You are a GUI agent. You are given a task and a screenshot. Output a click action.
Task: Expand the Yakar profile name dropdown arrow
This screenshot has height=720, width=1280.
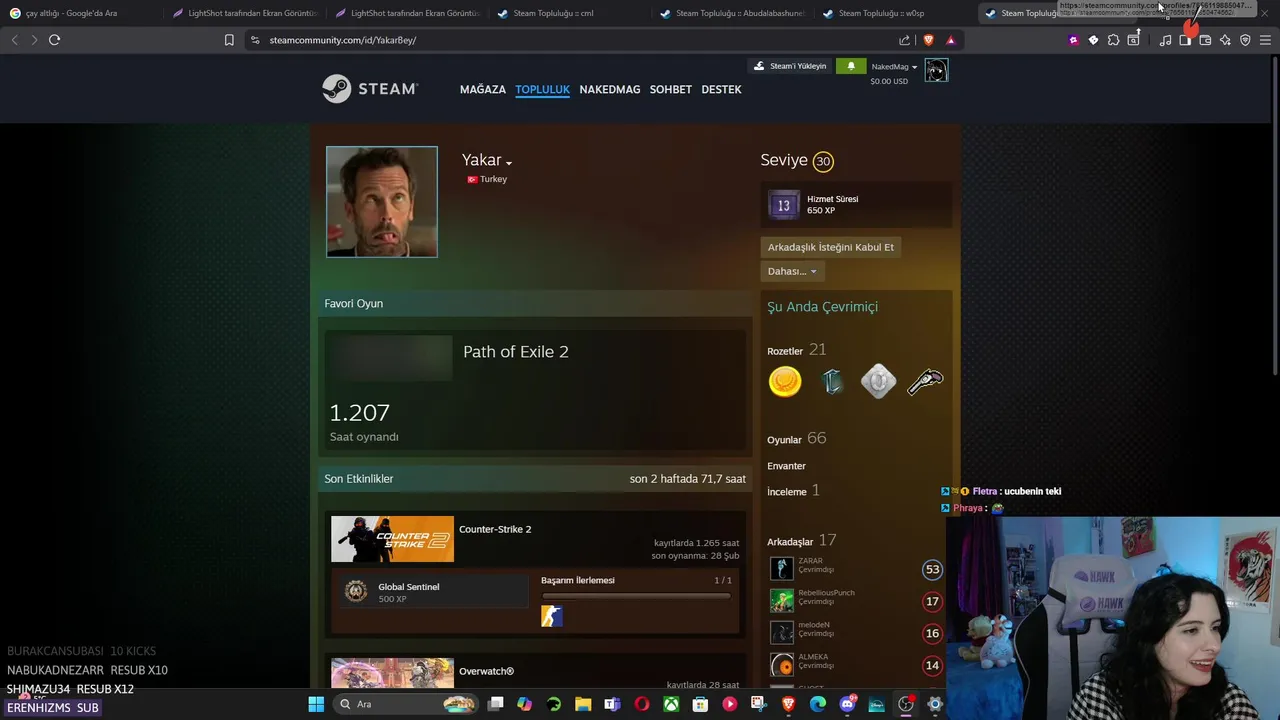[509, 163]
